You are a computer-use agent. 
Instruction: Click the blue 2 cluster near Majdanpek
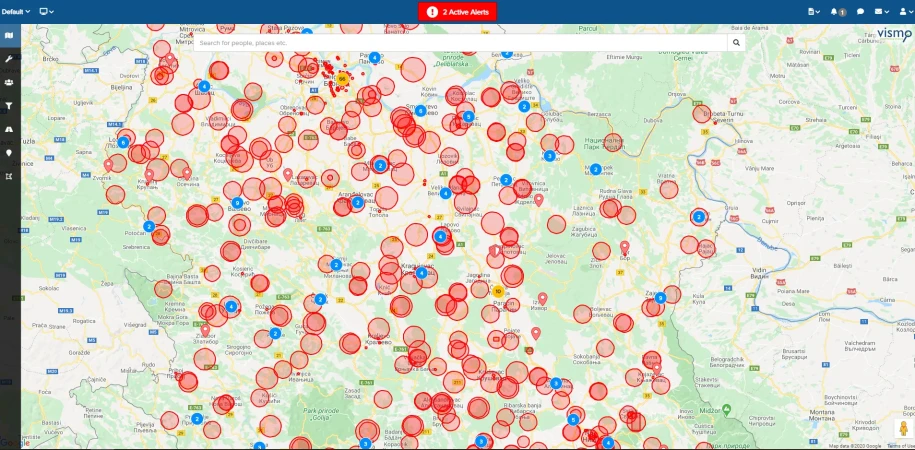point(595,169)
